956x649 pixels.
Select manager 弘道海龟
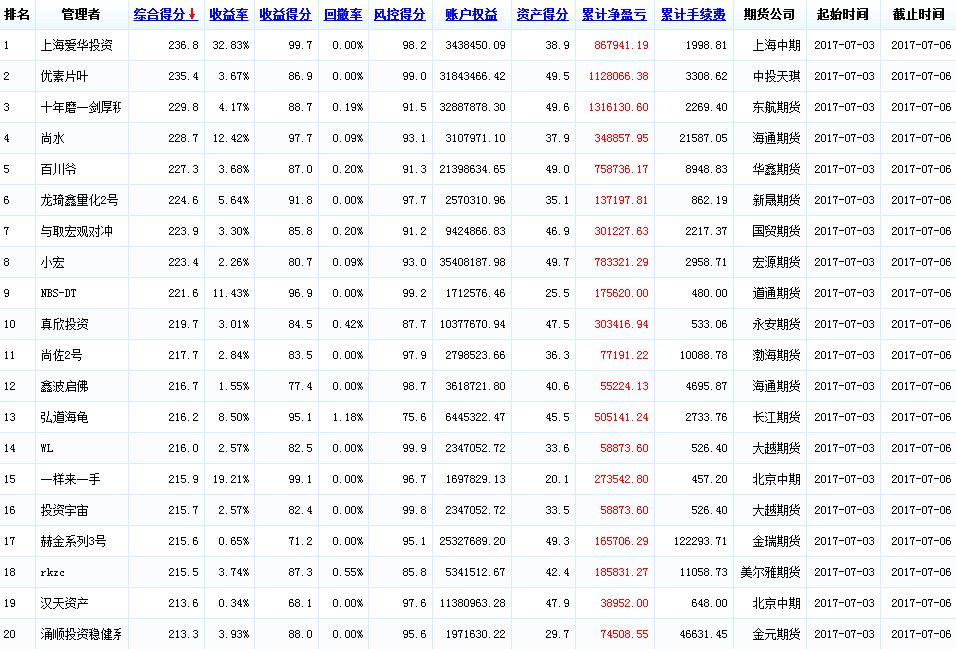pyautogui.click(x=64, y=417)
